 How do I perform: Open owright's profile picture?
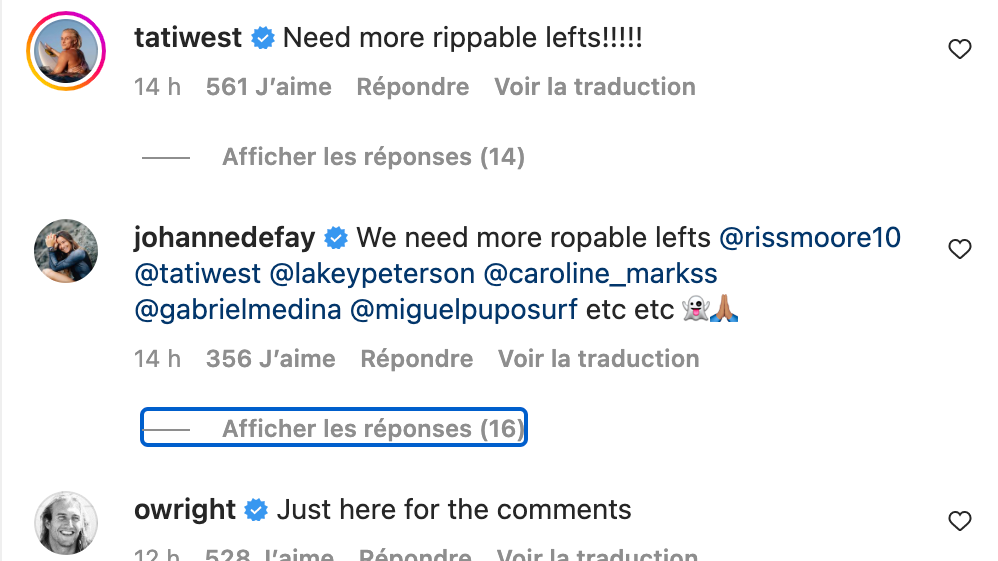67,523
